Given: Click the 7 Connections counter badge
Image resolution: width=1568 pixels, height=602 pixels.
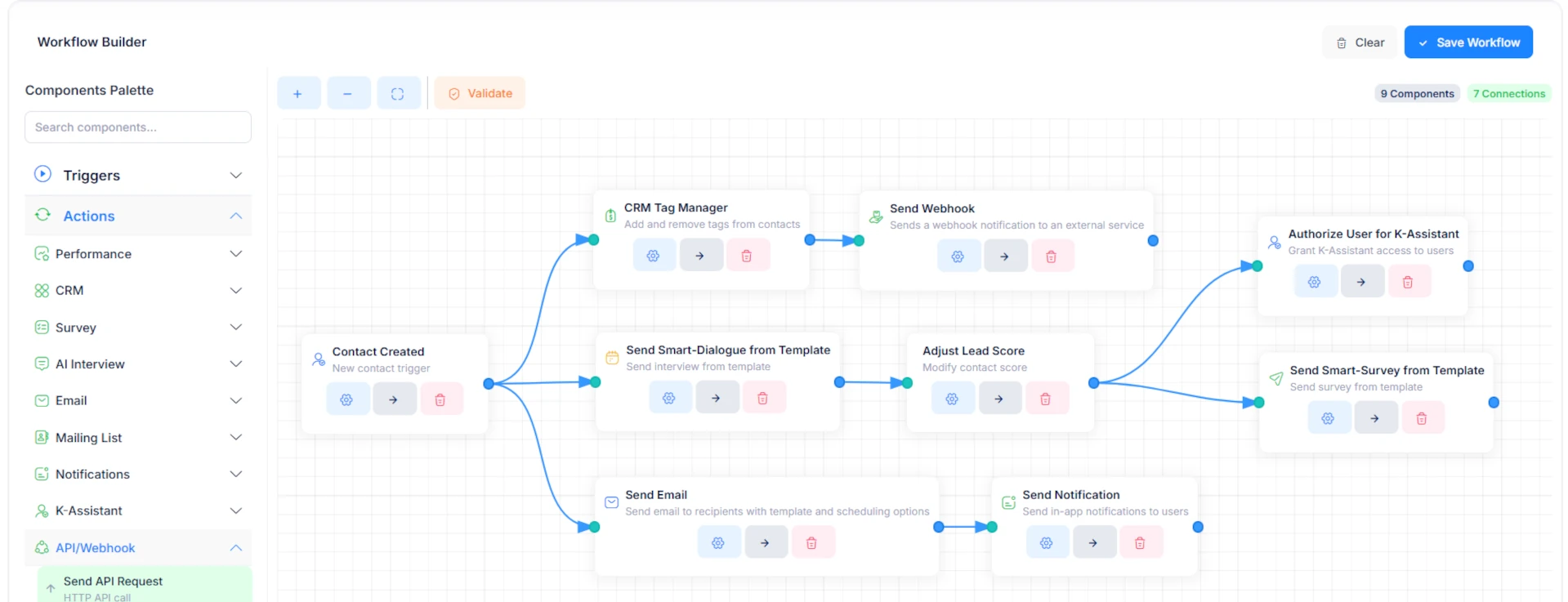Looking at the screenshot, I should (1509, 94).
